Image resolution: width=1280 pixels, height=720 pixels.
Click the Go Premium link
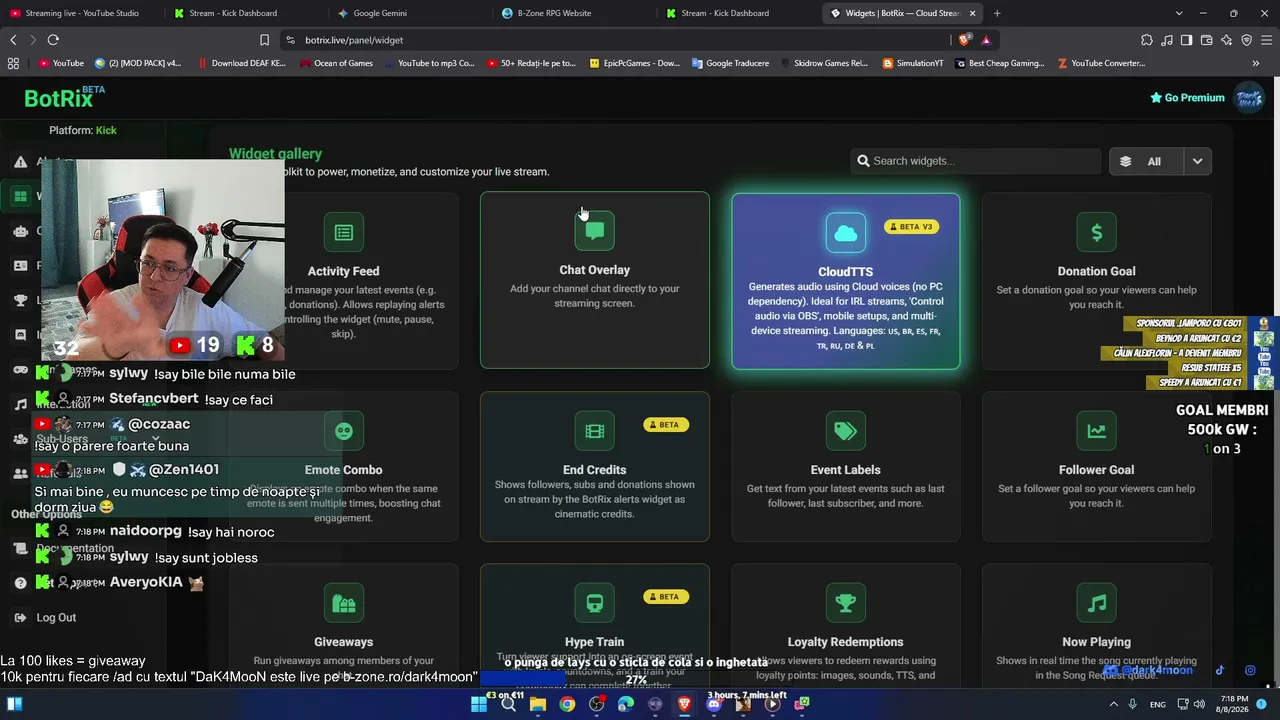(1187, 98)
